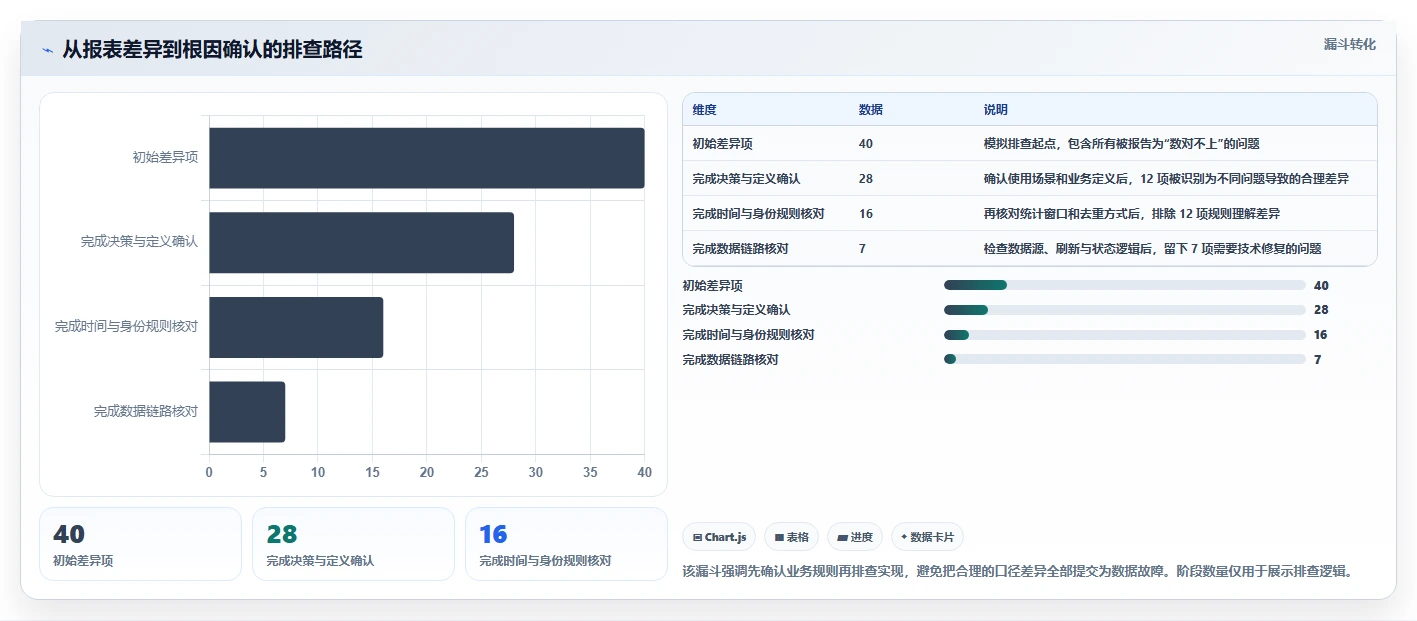Select the 完成决策与定义确认 table row cell

(746, 179)
